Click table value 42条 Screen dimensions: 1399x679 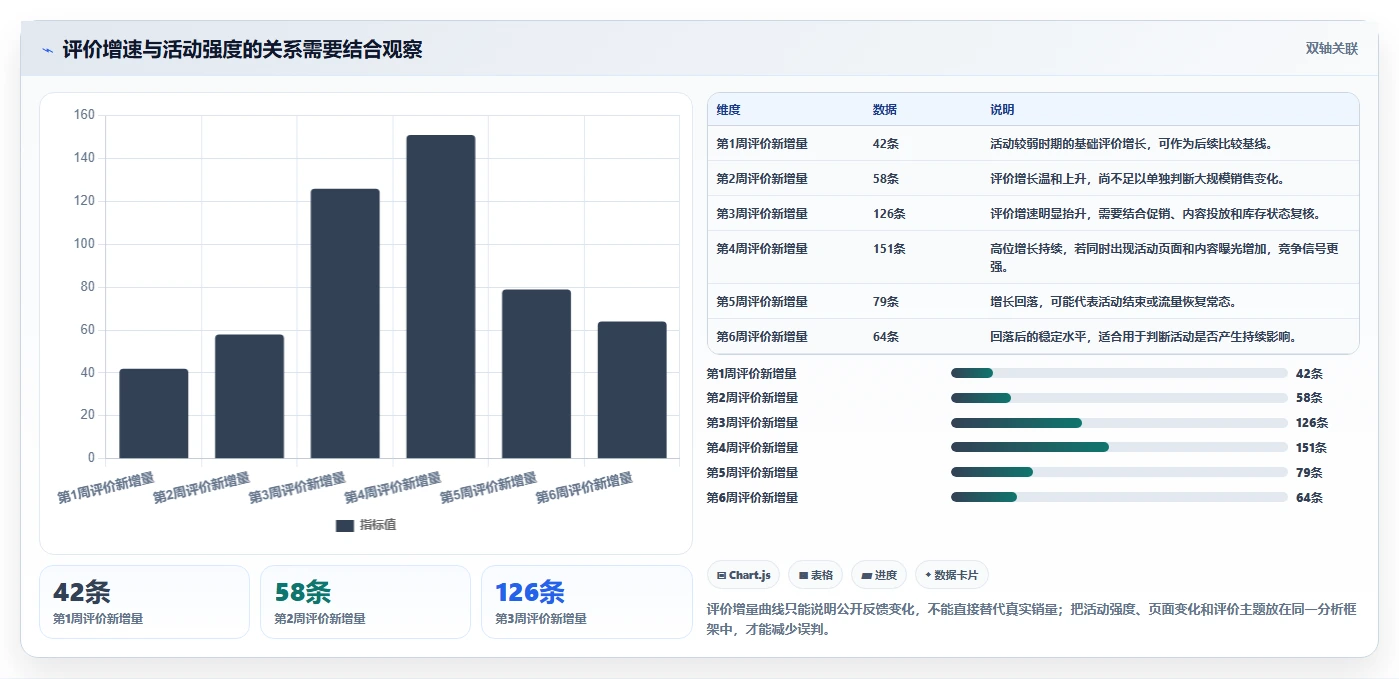[886, 144]
